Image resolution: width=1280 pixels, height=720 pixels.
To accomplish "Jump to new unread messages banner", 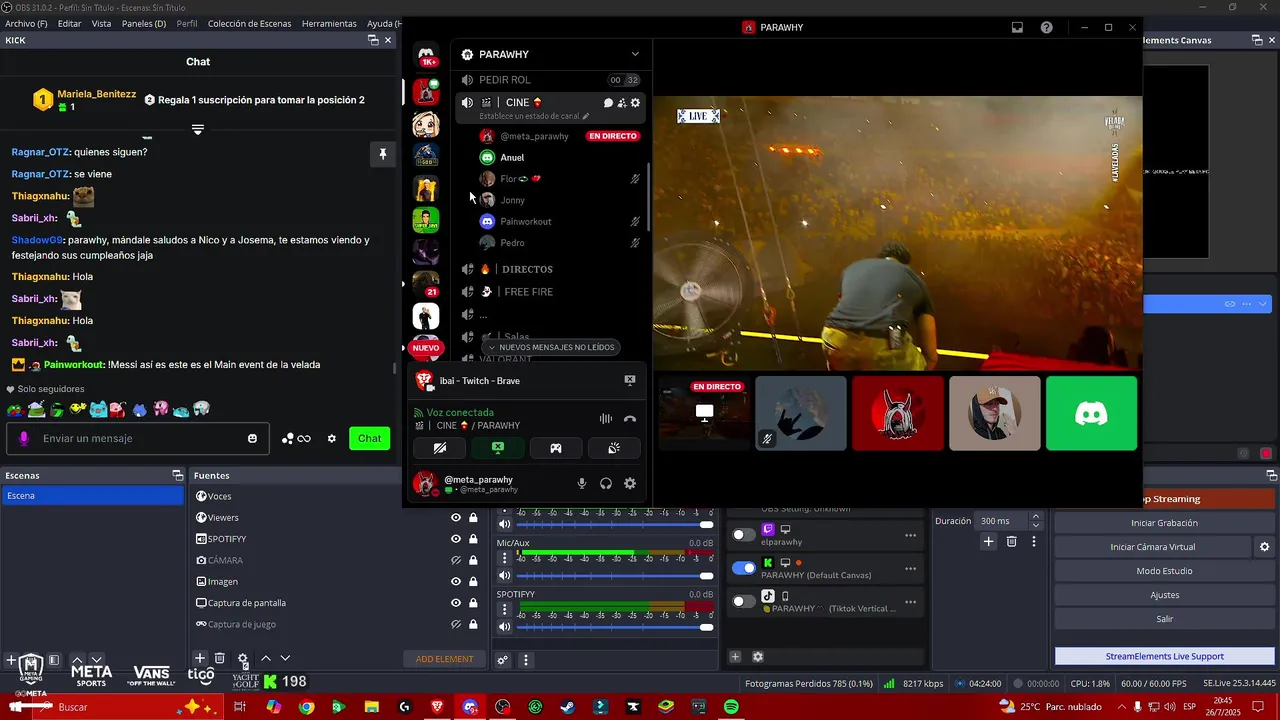I will [x=551, y=347].
